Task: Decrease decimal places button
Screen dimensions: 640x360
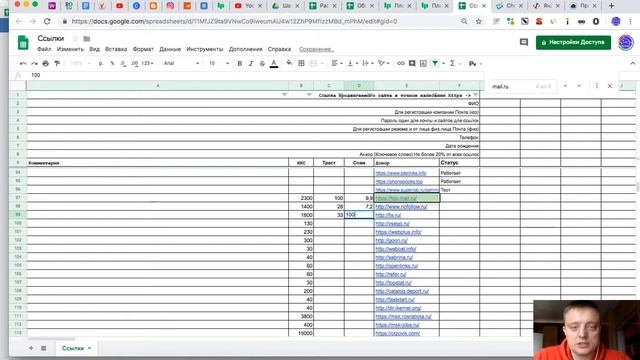Action: point(123,63)
